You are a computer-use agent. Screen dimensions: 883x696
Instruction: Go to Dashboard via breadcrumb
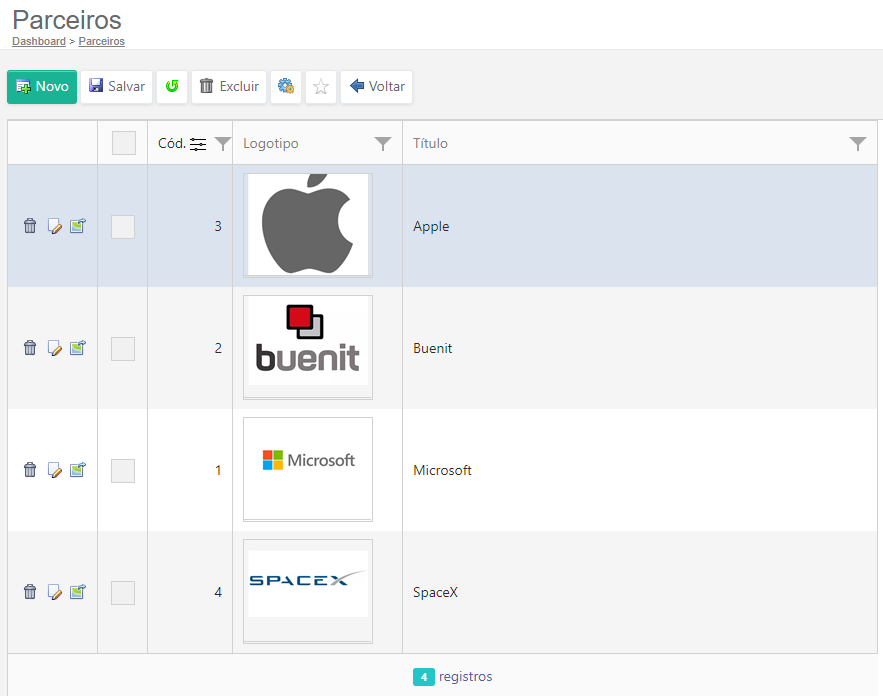click(39, 42)
